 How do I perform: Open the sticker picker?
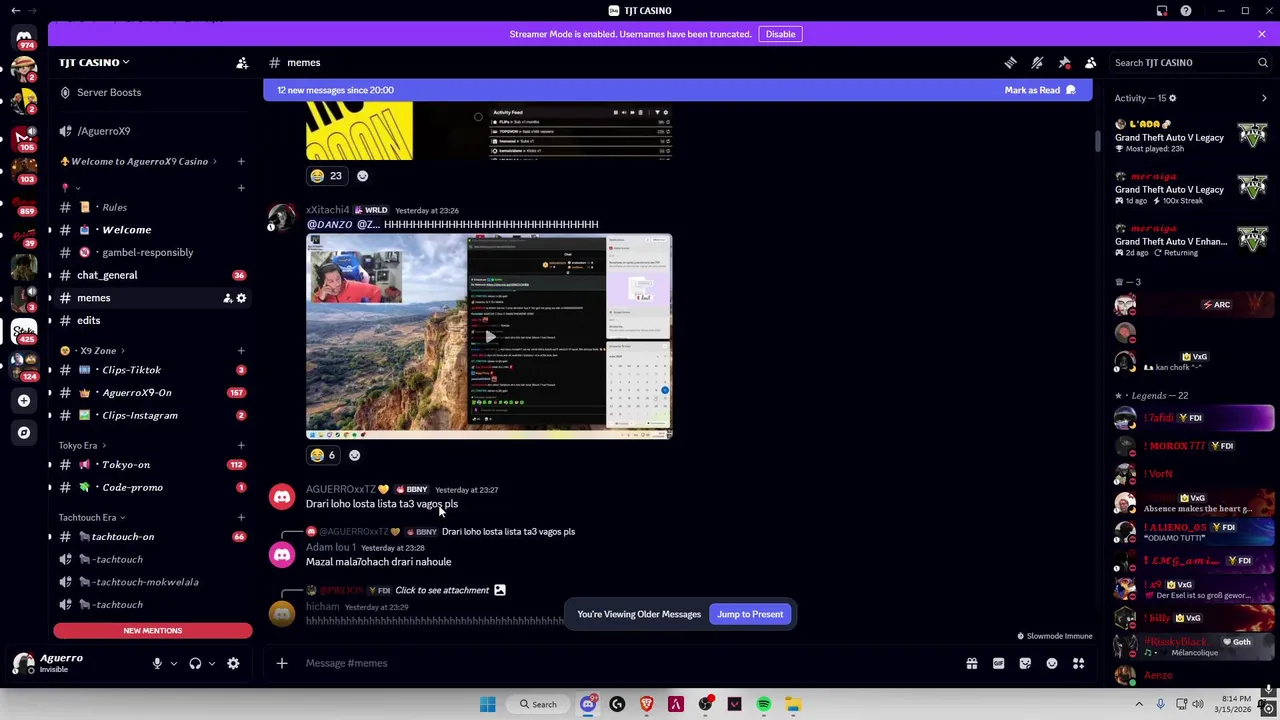coord(1025,663)
